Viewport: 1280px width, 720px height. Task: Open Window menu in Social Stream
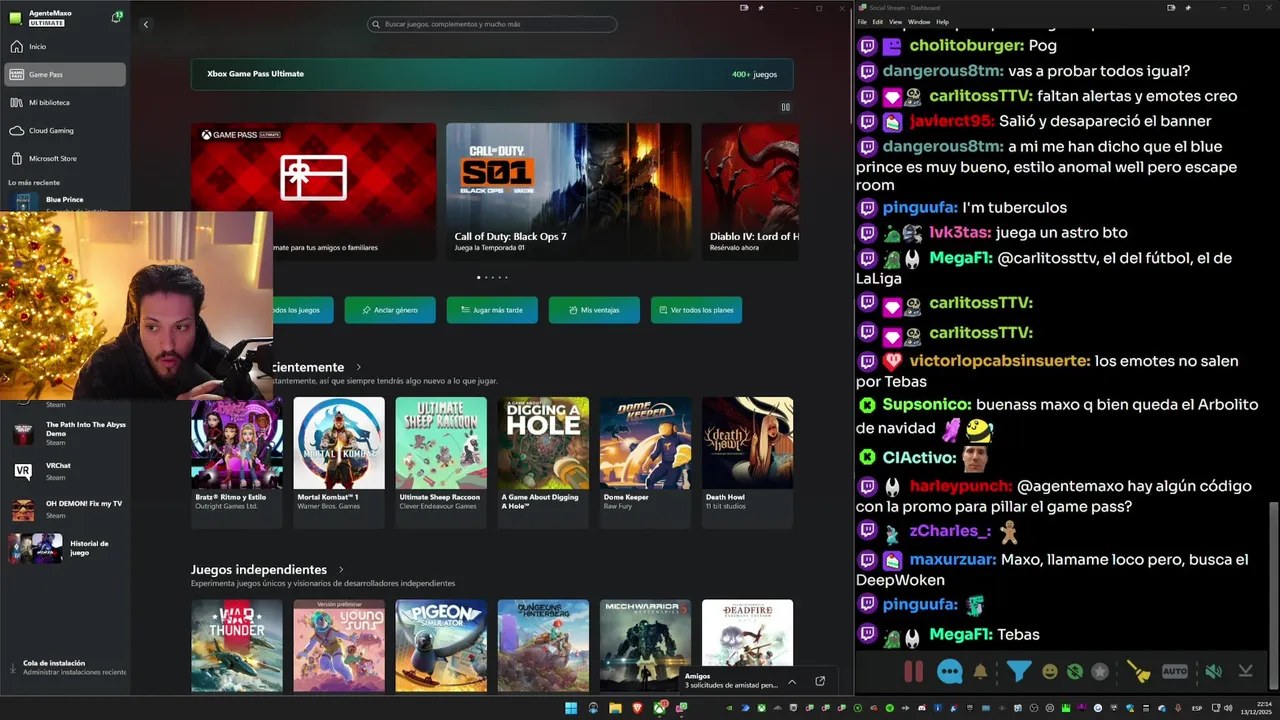pos(919,22)
